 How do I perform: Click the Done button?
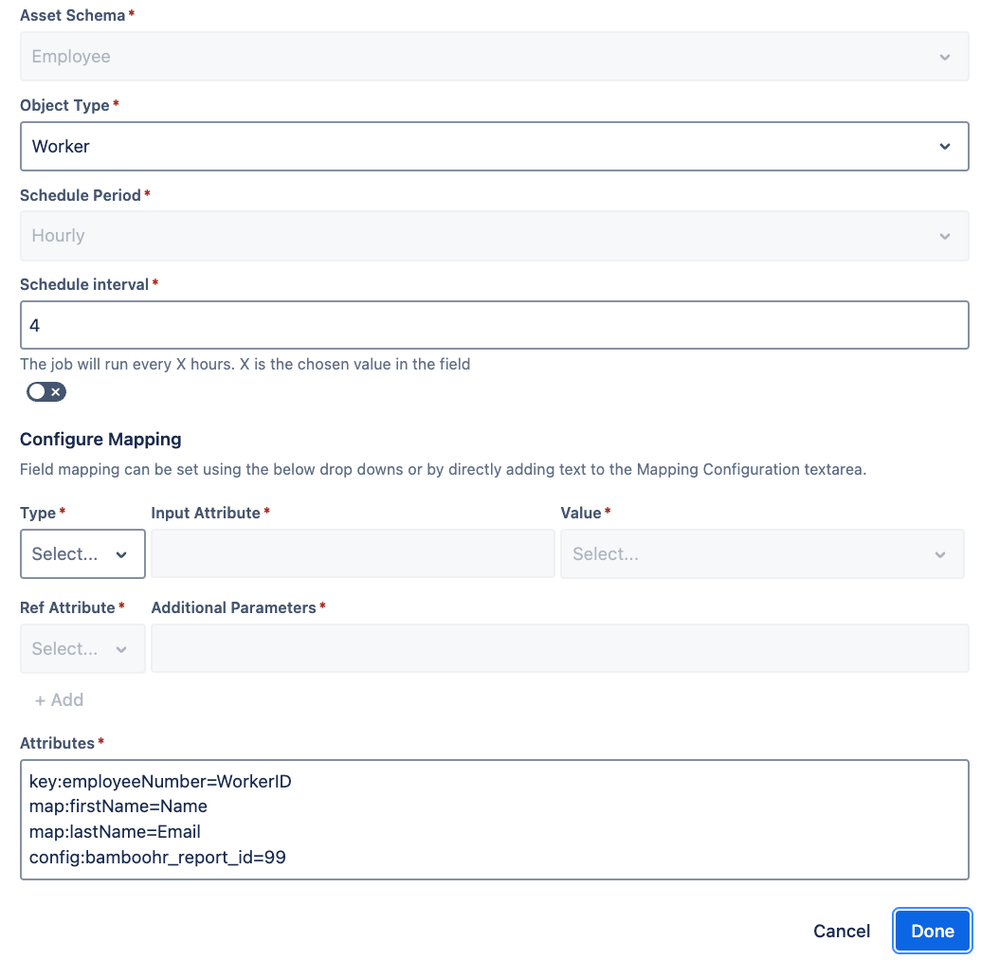pos(933,931)
